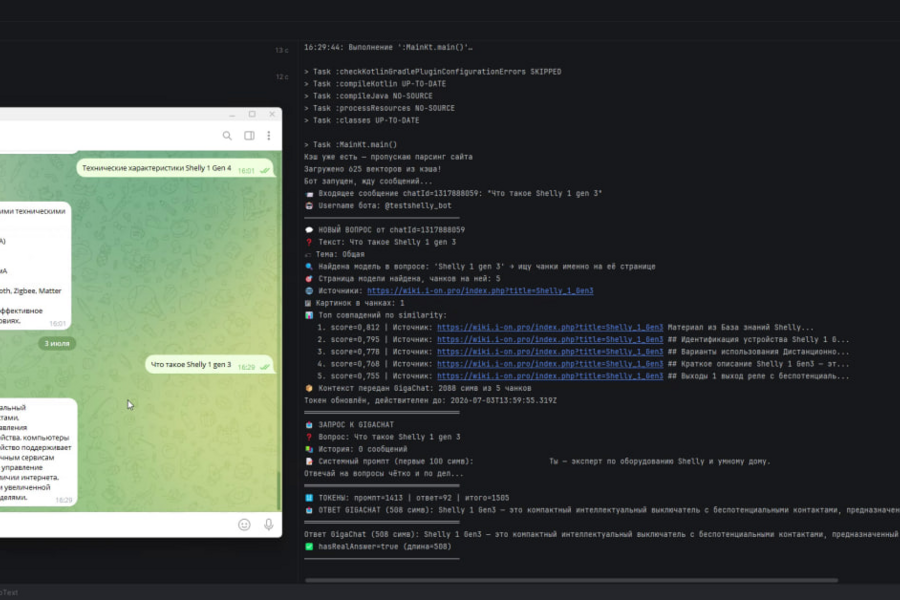
Task: Open the score=0,778 source link
Action: pos(550,352)
